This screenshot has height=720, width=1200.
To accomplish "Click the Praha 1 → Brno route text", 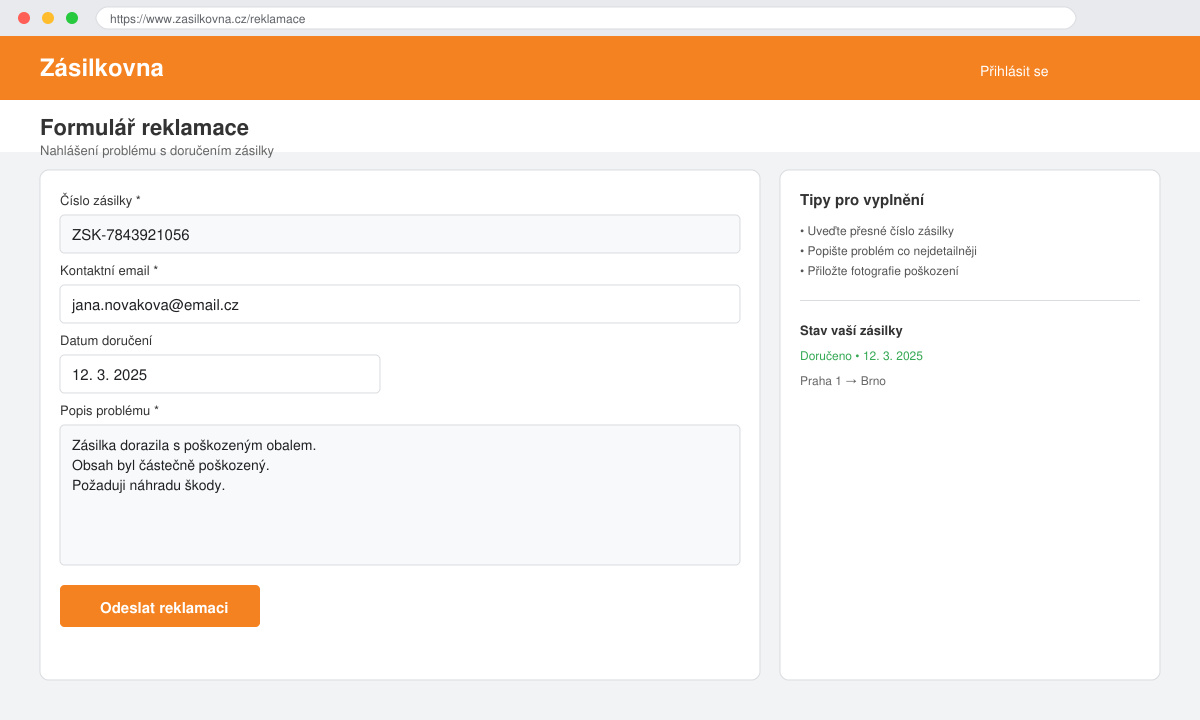I will point(843,381).
